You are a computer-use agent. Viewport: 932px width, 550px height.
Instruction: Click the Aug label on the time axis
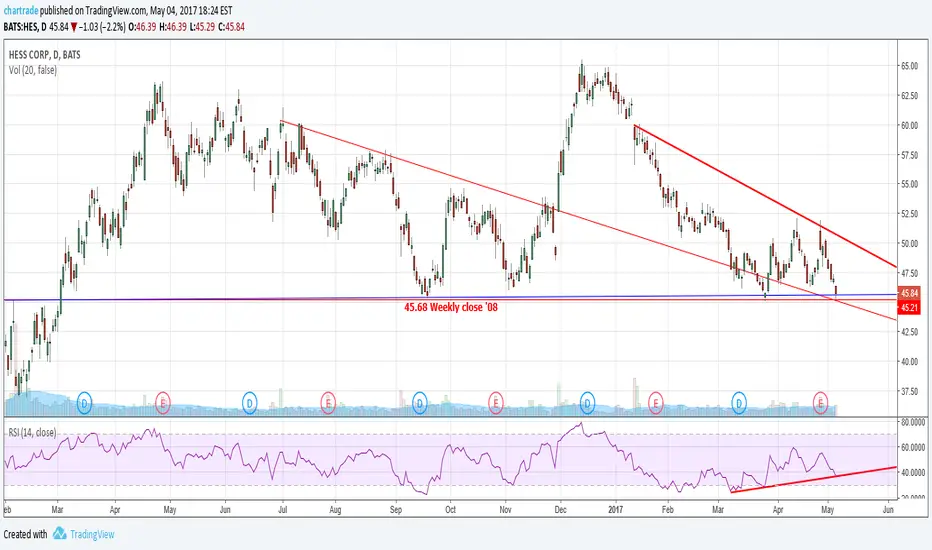pos(335,510)
